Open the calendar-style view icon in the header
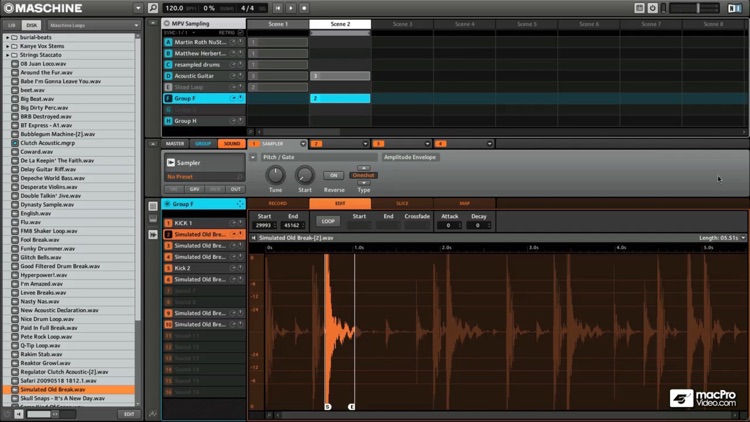This screenshot has width=750, height=422. (x=639, y=8)
